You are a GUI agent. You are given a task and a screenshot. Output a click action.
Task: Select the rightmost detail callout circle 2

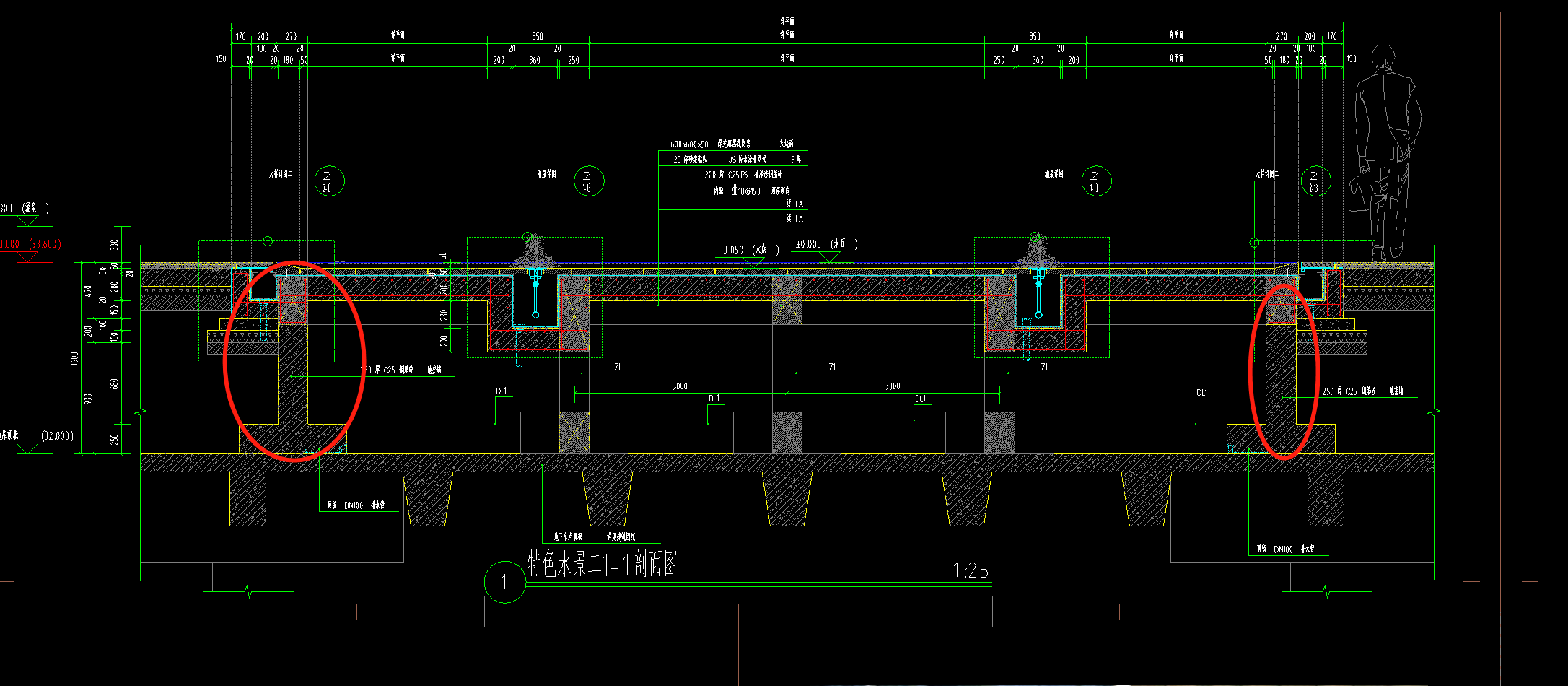coord(1315,181)
